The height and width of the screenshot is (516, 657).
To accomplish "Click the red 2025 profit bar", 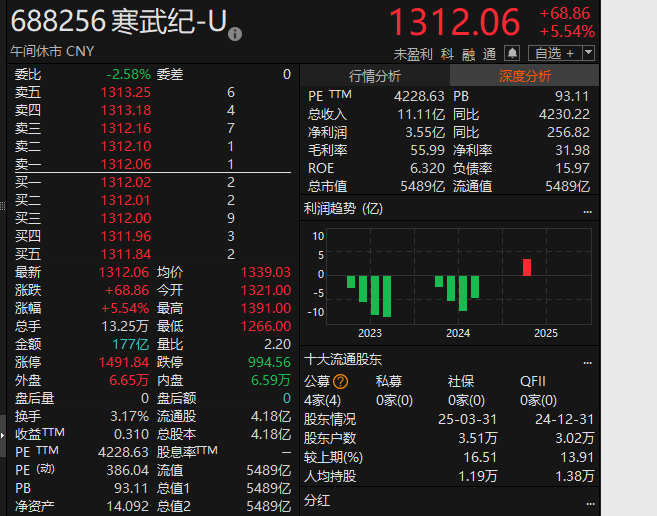I will [x=527, y=267].
